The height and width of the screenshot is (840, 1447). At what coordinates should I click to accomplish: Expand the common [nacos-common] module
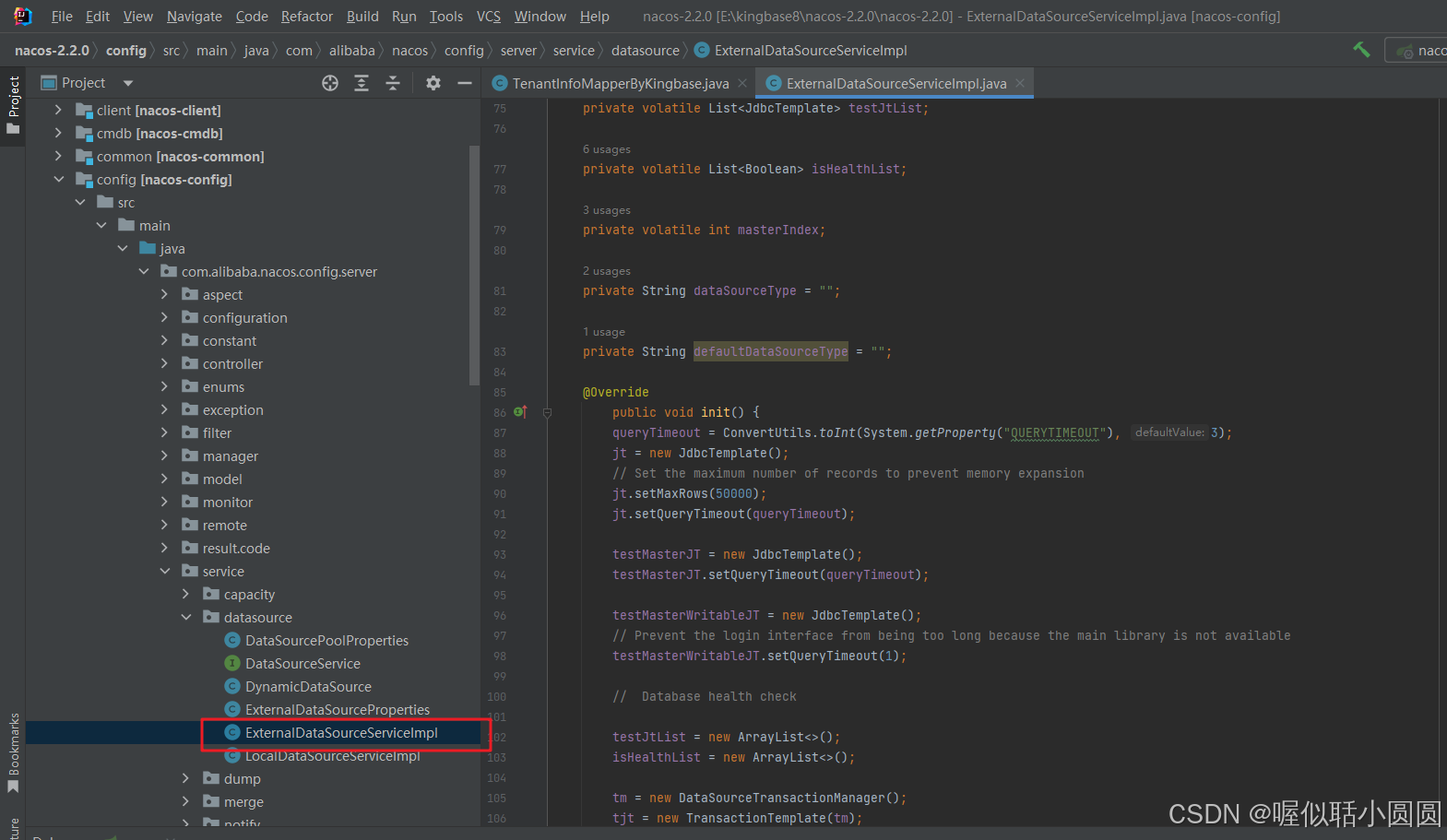(x=58, y=157)
